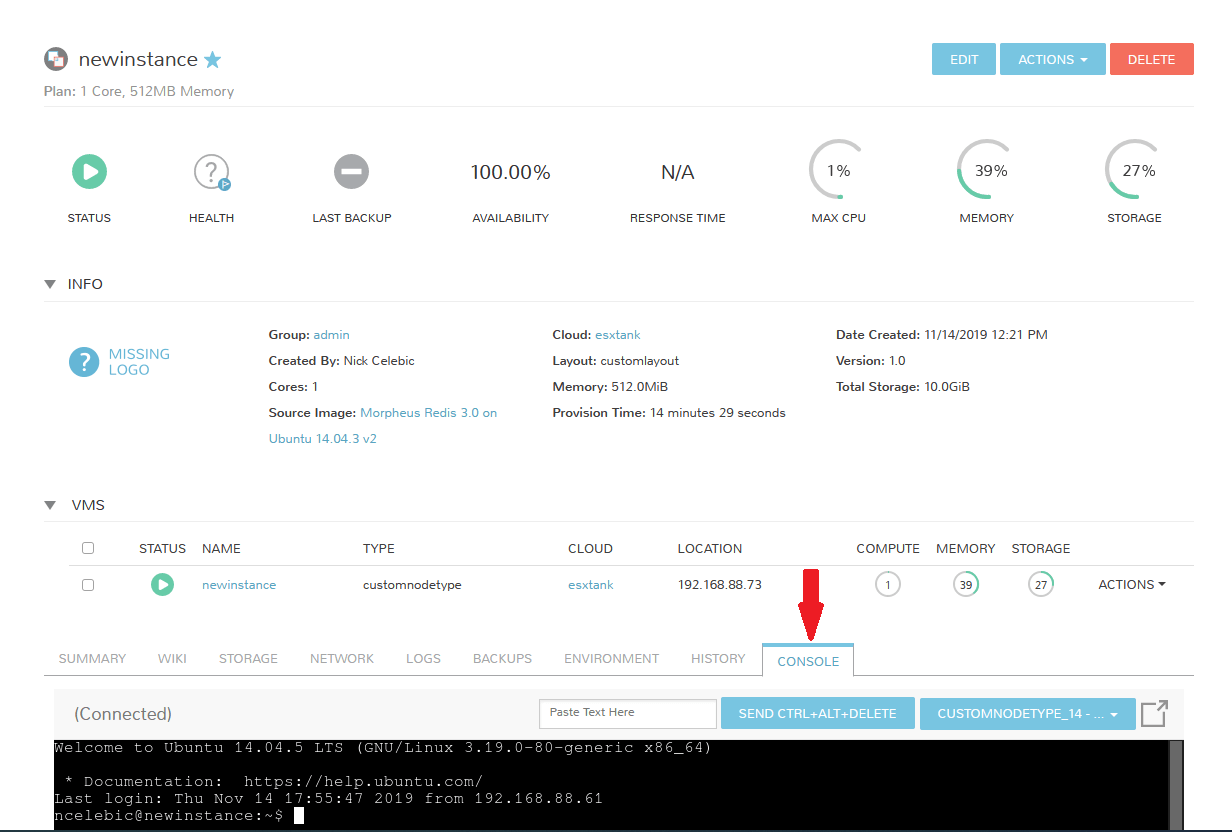Viewport: 1232px width, 832px height.
Task: Open the esxtank cloud link in Info
Action: (617, 335)
